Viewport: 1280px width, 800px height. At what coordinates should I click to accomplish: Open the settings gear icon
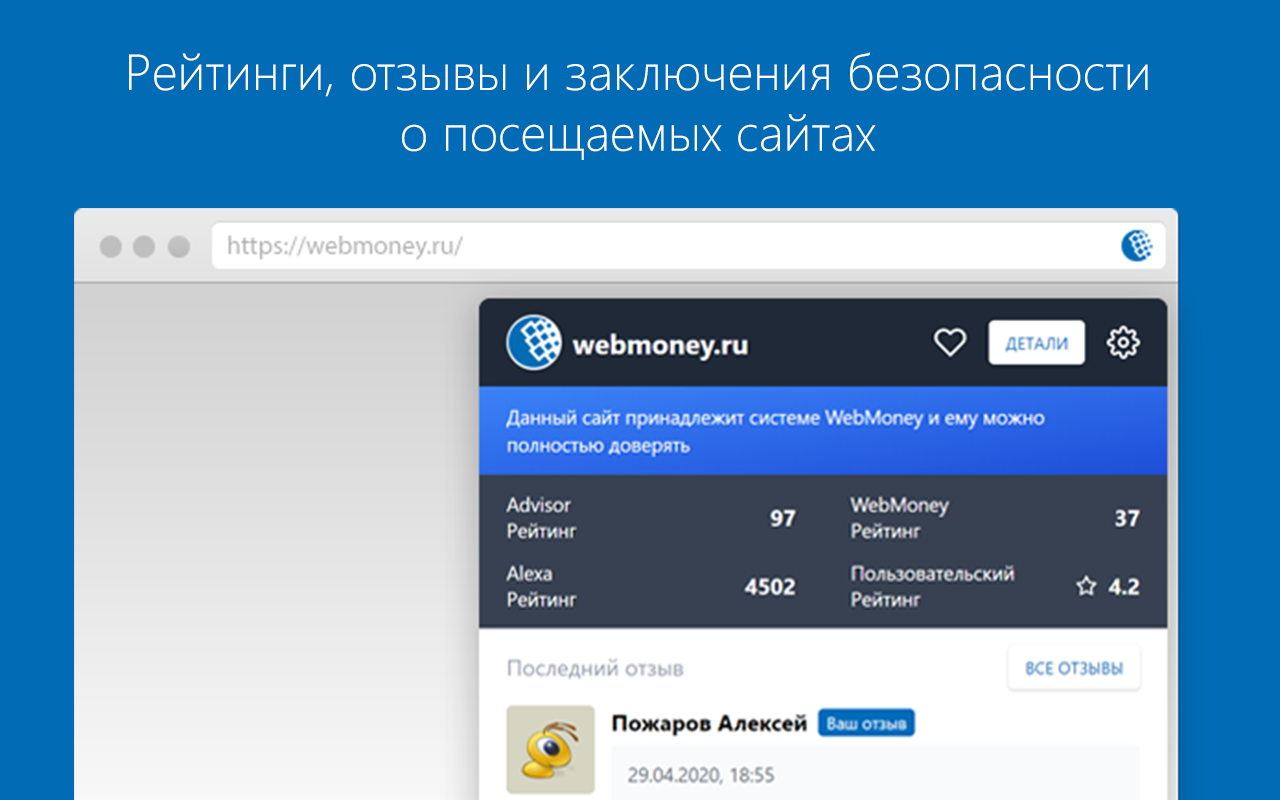click(1123, 342)
